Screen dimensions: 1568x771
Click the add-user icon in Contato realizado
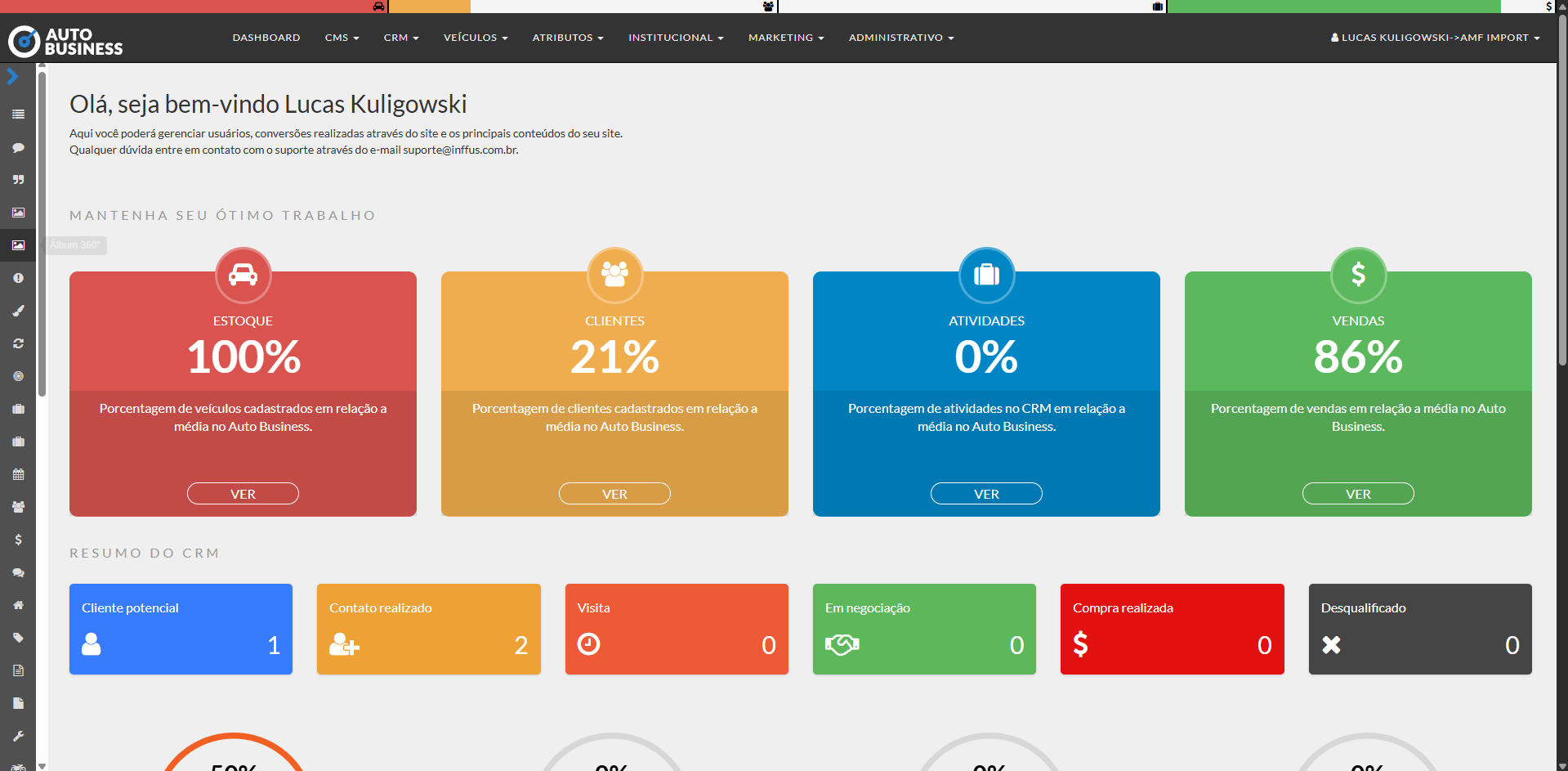tap(344, 644)
